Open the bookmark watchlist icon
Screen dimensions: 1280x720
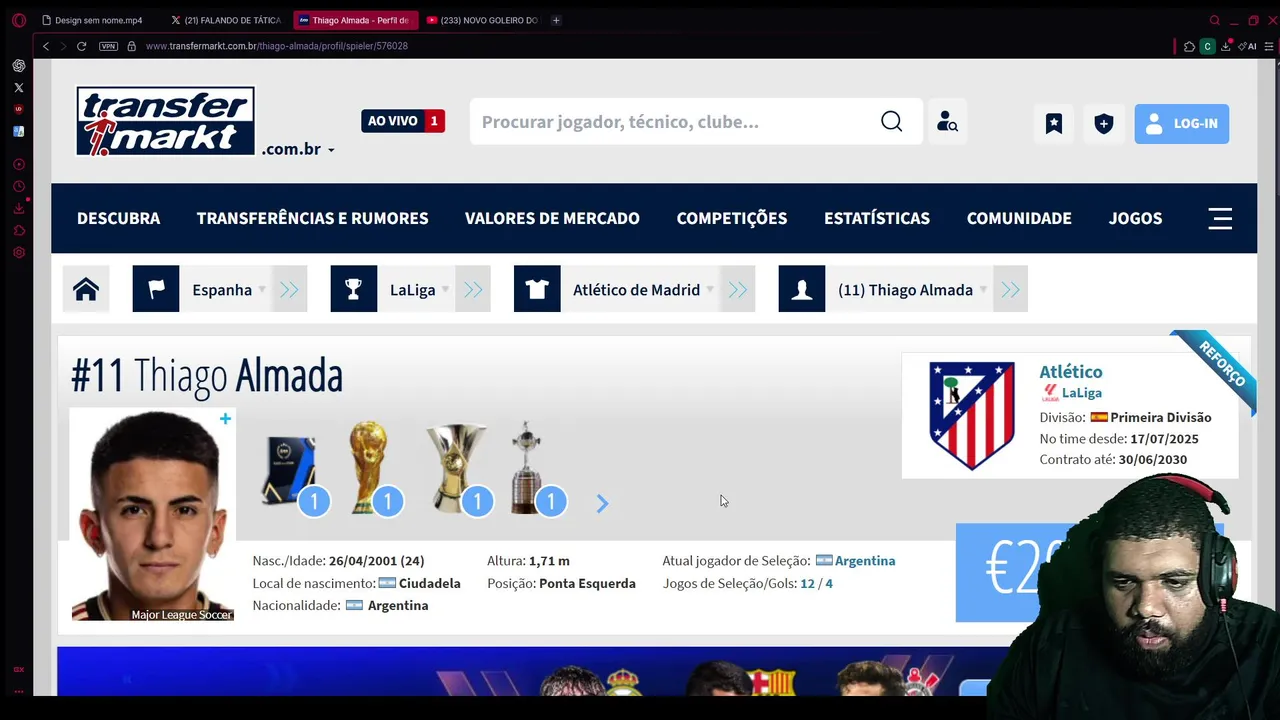click(x=1054, y=124)
